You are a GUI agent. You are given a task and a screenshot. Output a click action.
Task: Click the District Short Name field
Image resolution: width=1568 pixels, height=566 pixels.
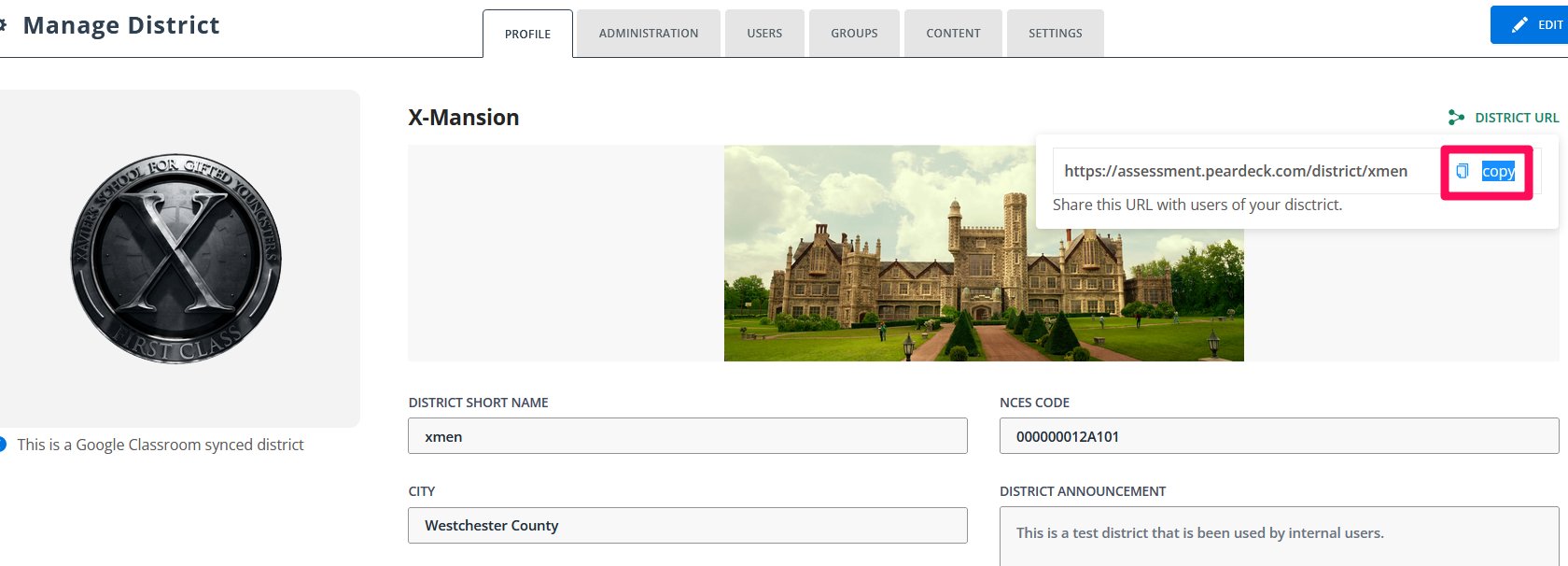tap(688, 436)
